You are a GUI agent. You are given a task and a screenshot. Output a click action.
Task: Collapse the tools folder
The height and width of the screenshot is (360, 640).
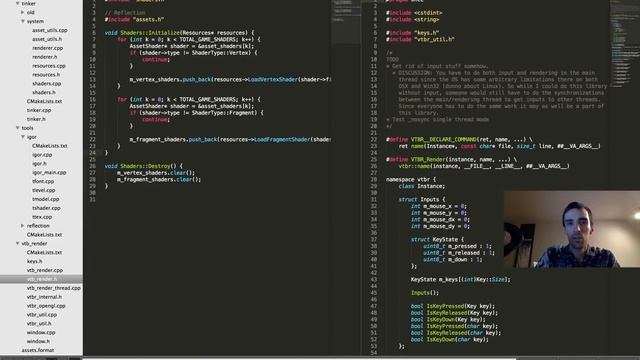click(18, 128)
